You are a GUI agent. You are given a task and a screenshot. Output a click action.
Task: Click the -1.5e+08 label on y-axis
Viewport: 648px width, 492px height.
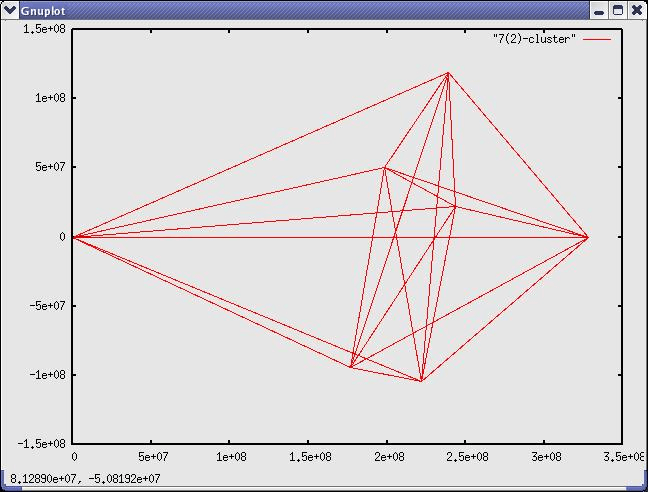point(42,443)
